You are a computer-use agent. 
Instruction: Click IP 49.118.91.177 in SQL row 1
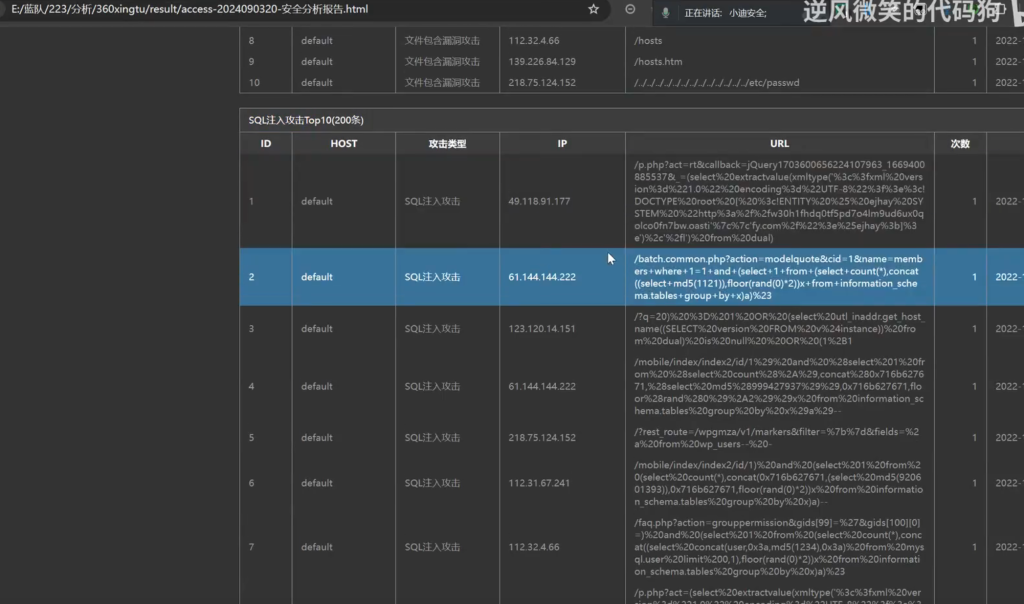point(539,201)
